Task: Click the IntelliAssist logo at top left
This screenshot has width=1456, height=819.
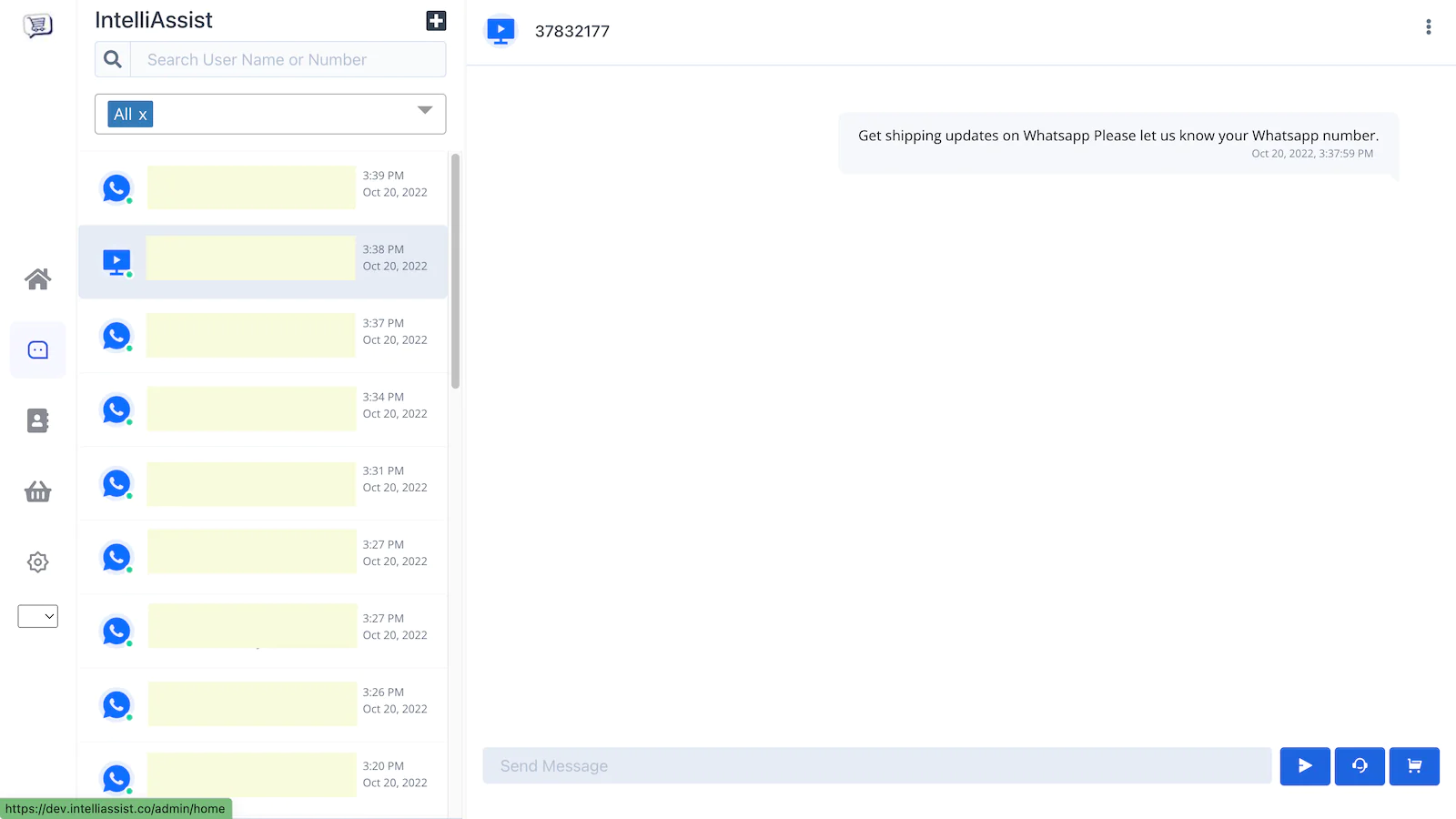Action: click(37, 25)
